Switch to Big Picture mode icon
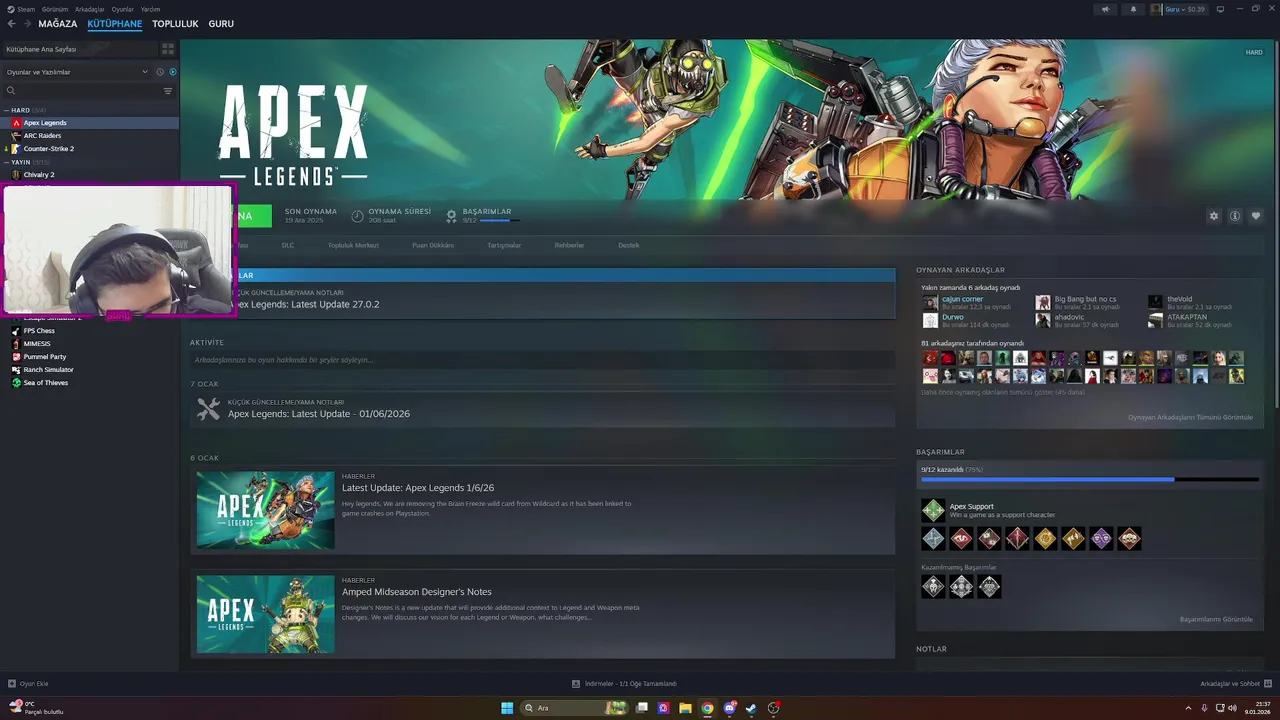1280x720 pixels. coord(1221,9)
